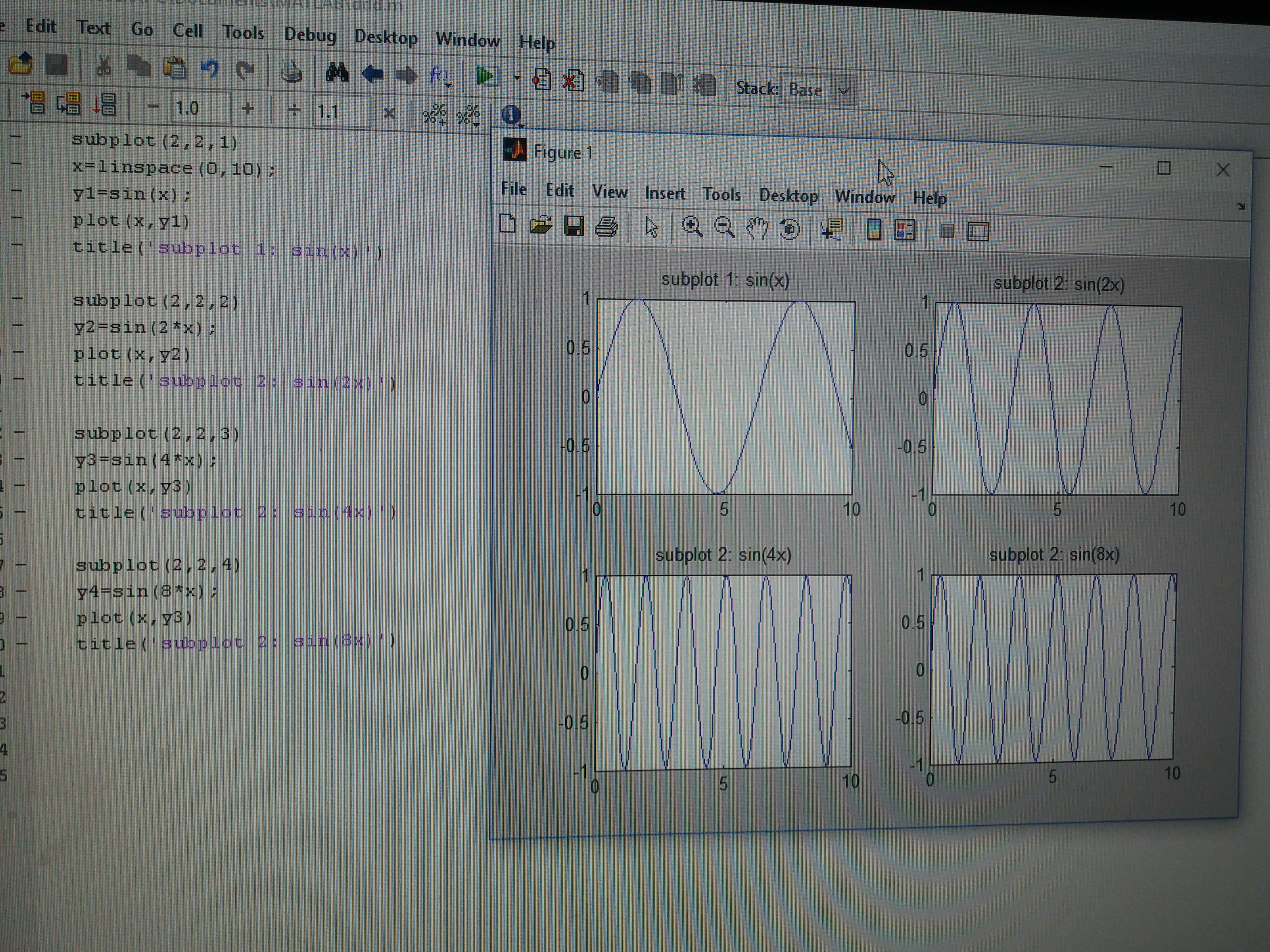Open the Debug menu in editor

(310, 34)
